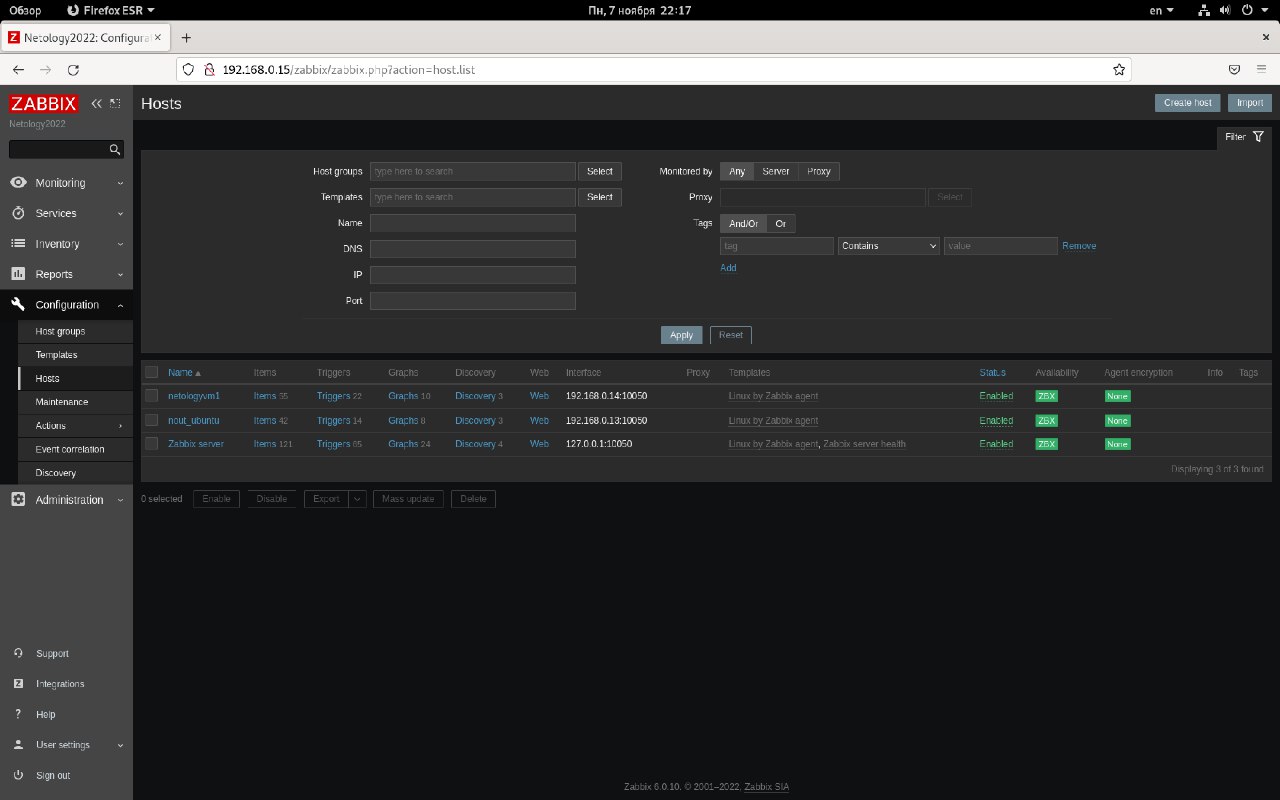Click the tag name input field

tap(777, 245)
